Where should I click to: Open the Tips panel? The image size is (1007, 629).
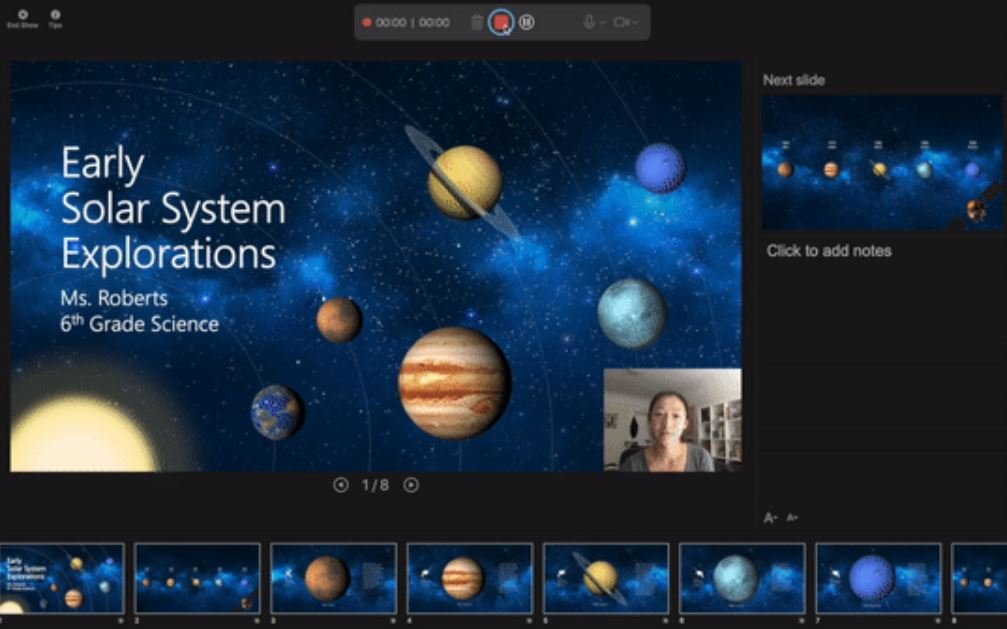point(55,18)
